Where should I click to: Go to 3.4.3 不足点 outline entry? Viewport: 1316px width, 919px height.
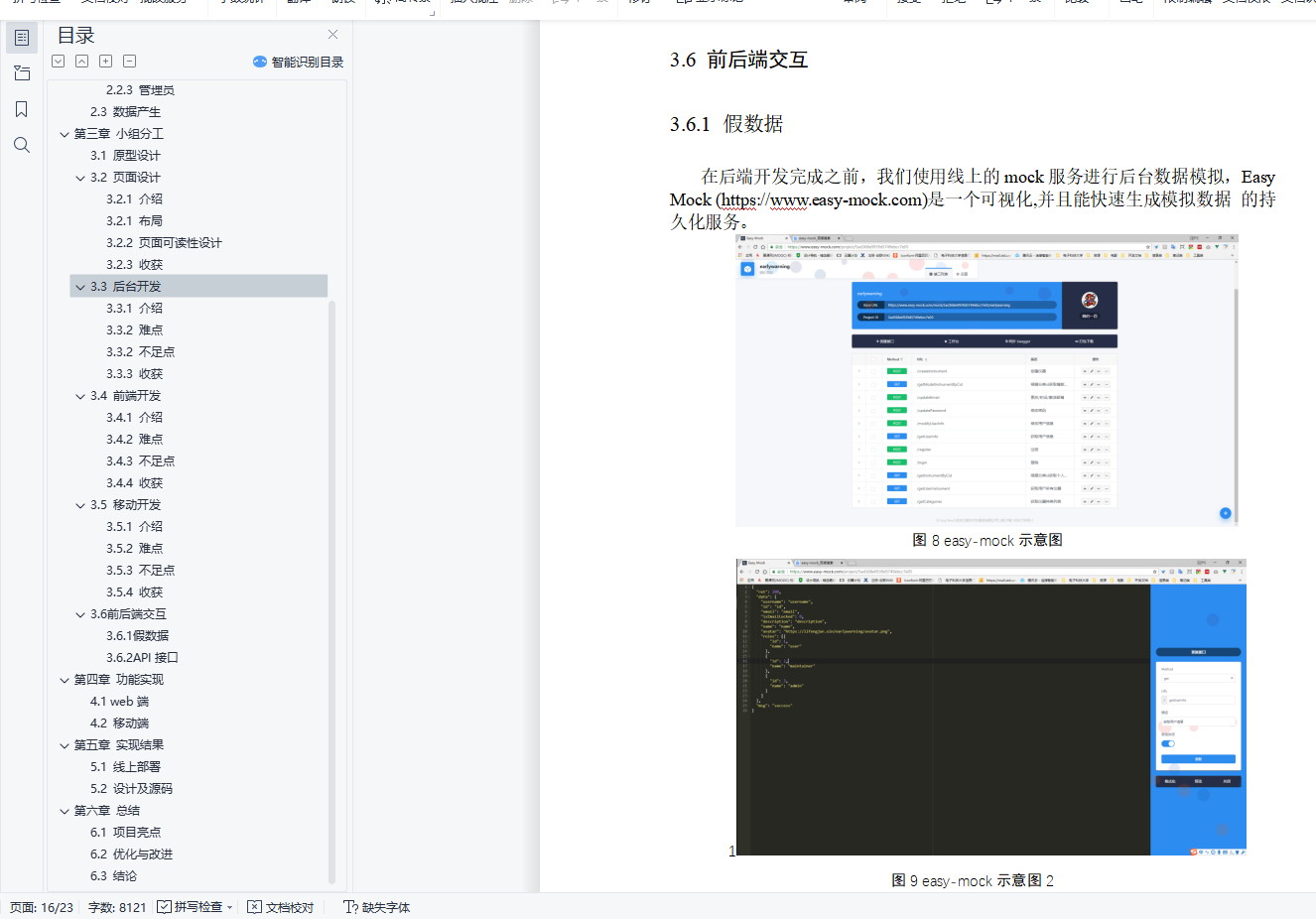[x=140, y=461]
